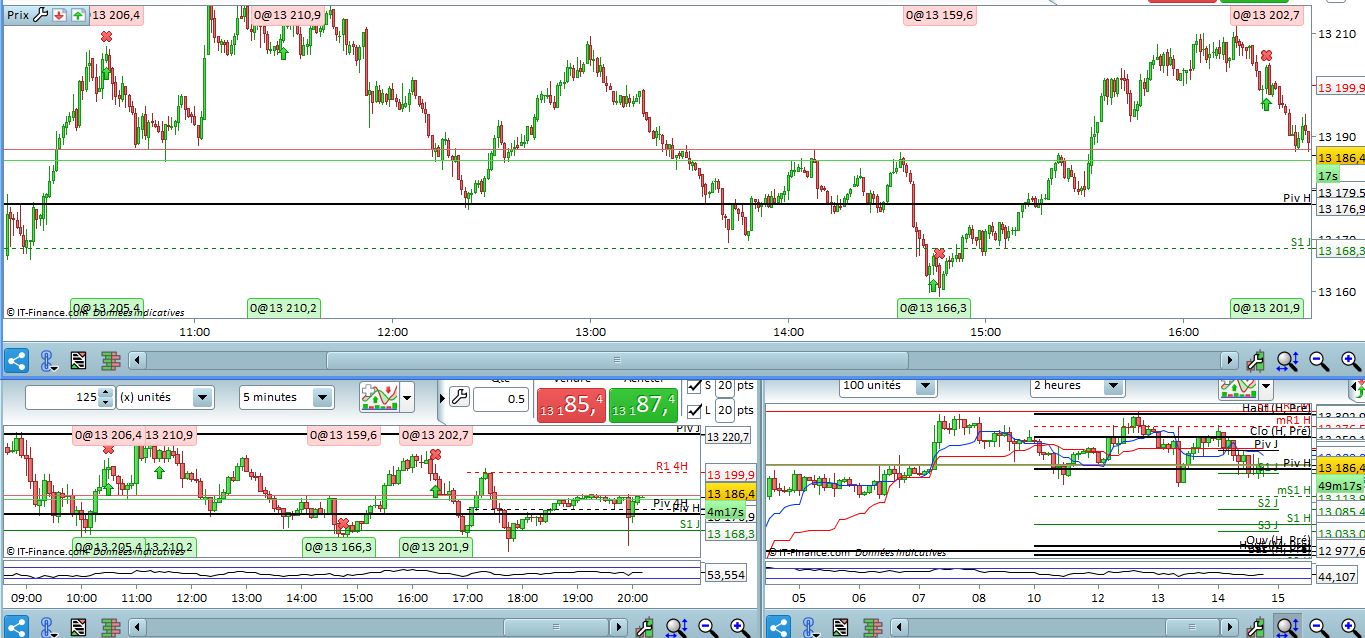Click the 0@13 210,9 order label in main chart
Image resolution: width=1365 pixels, height=638 pixels.
tap(287, 15)
